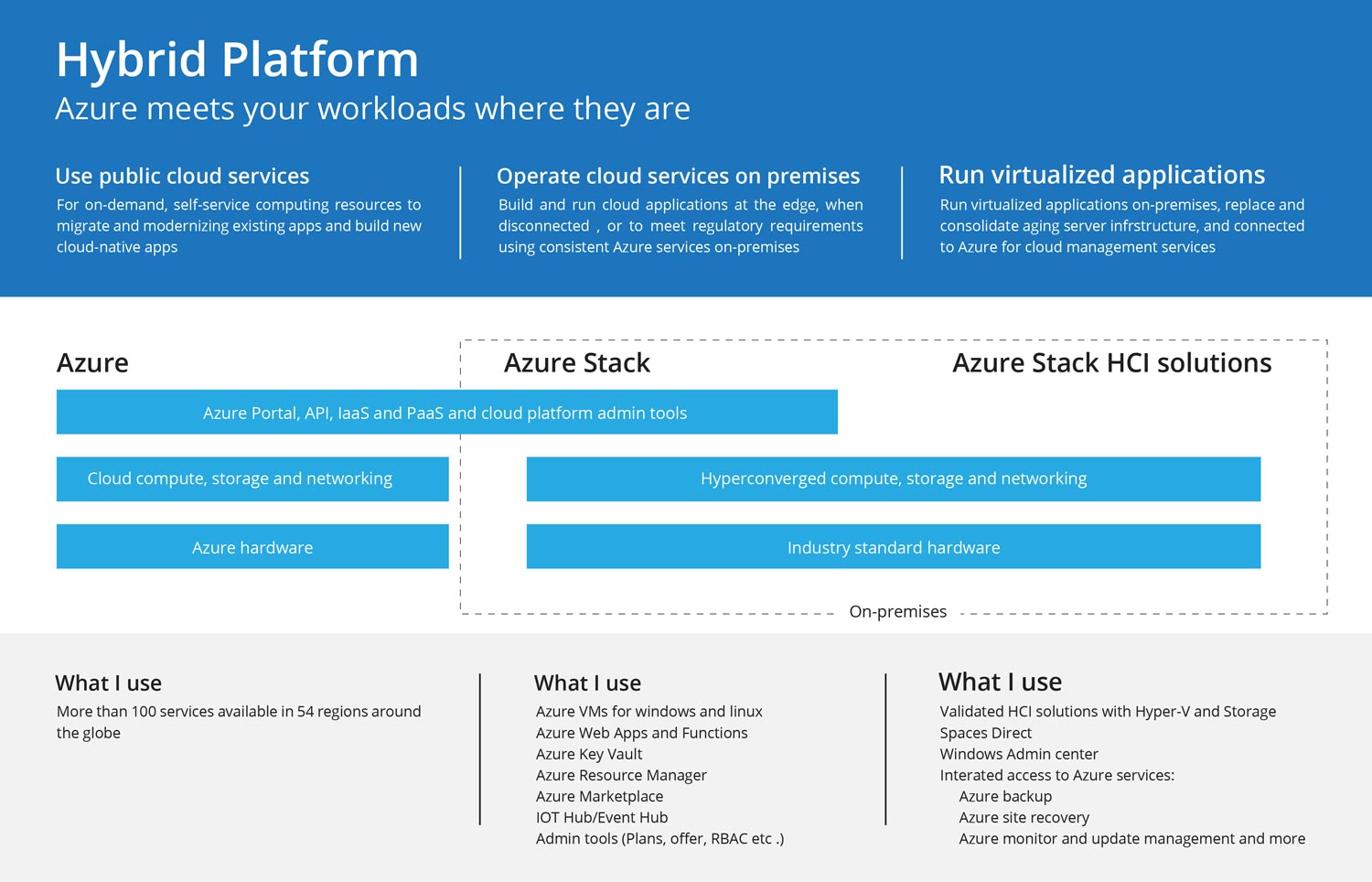Click the 'Azure Stack' section heading

click(x=577, y=363)
